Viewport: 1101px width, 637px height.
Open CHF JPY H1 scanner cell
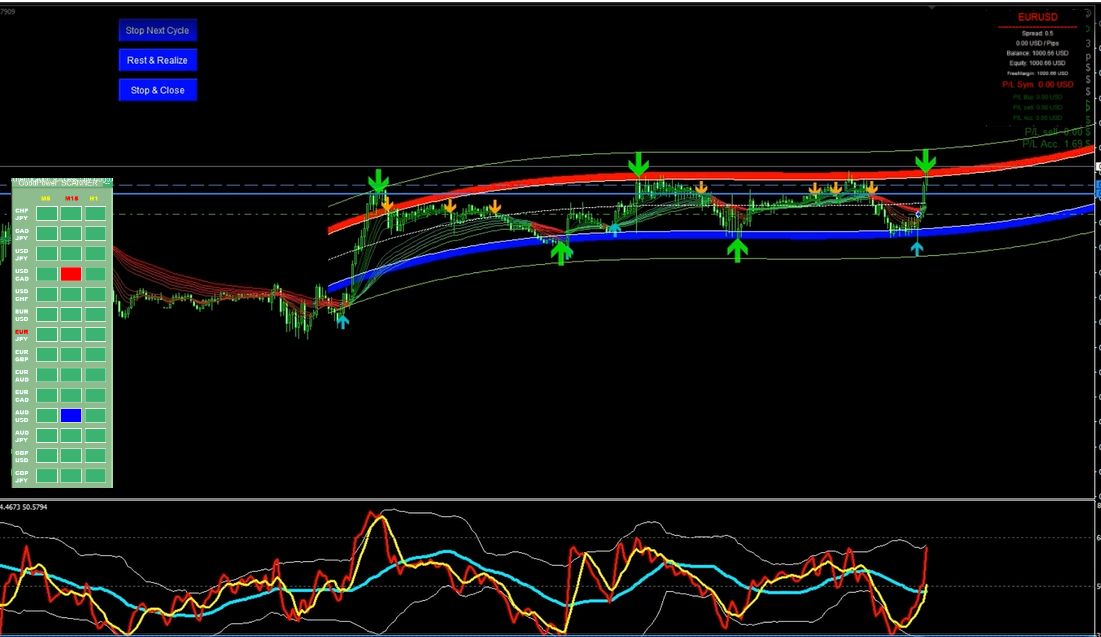(x=95, y=214)
